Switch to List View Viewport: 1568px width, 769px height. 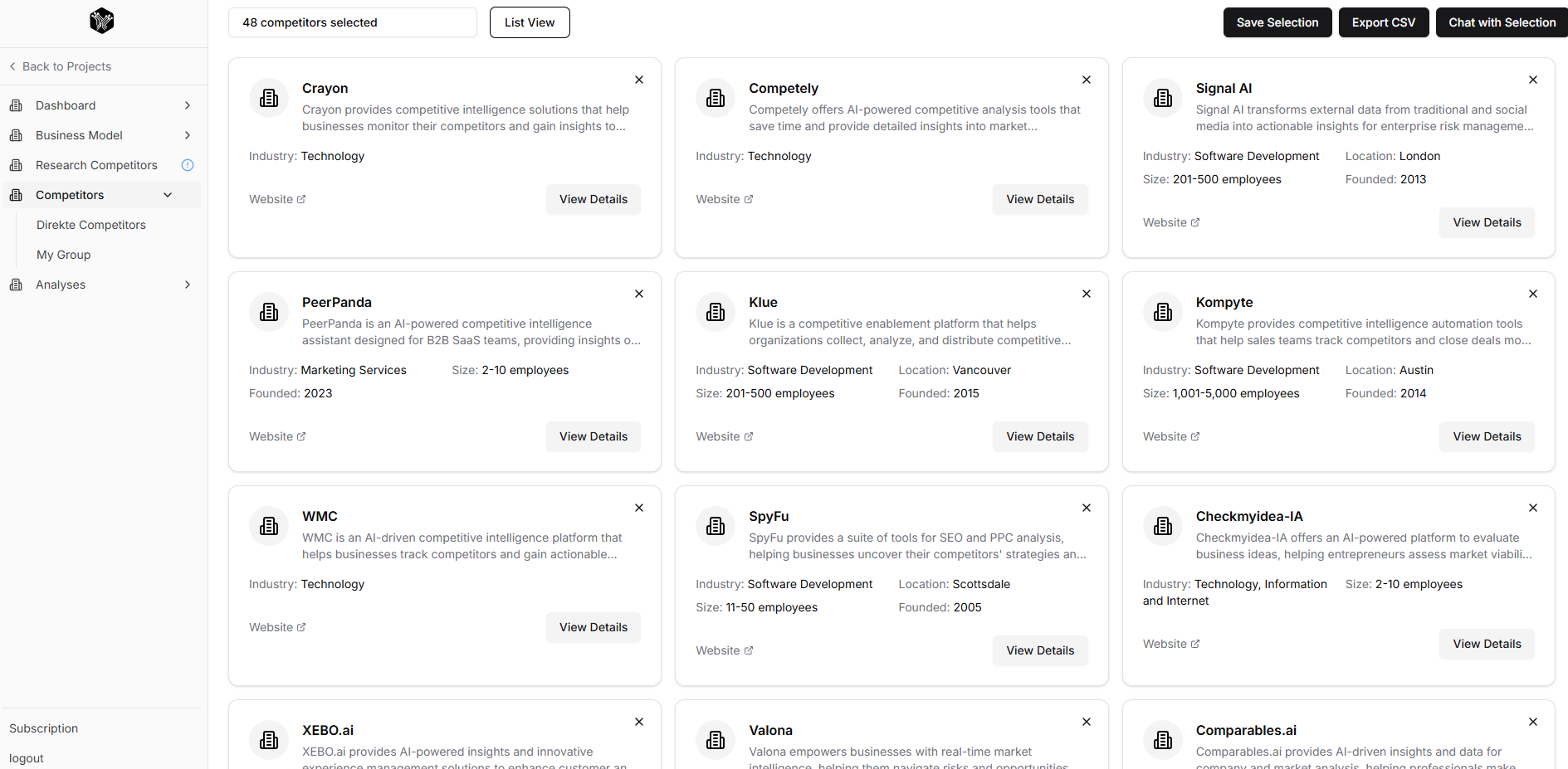click(x=530, y=22)
